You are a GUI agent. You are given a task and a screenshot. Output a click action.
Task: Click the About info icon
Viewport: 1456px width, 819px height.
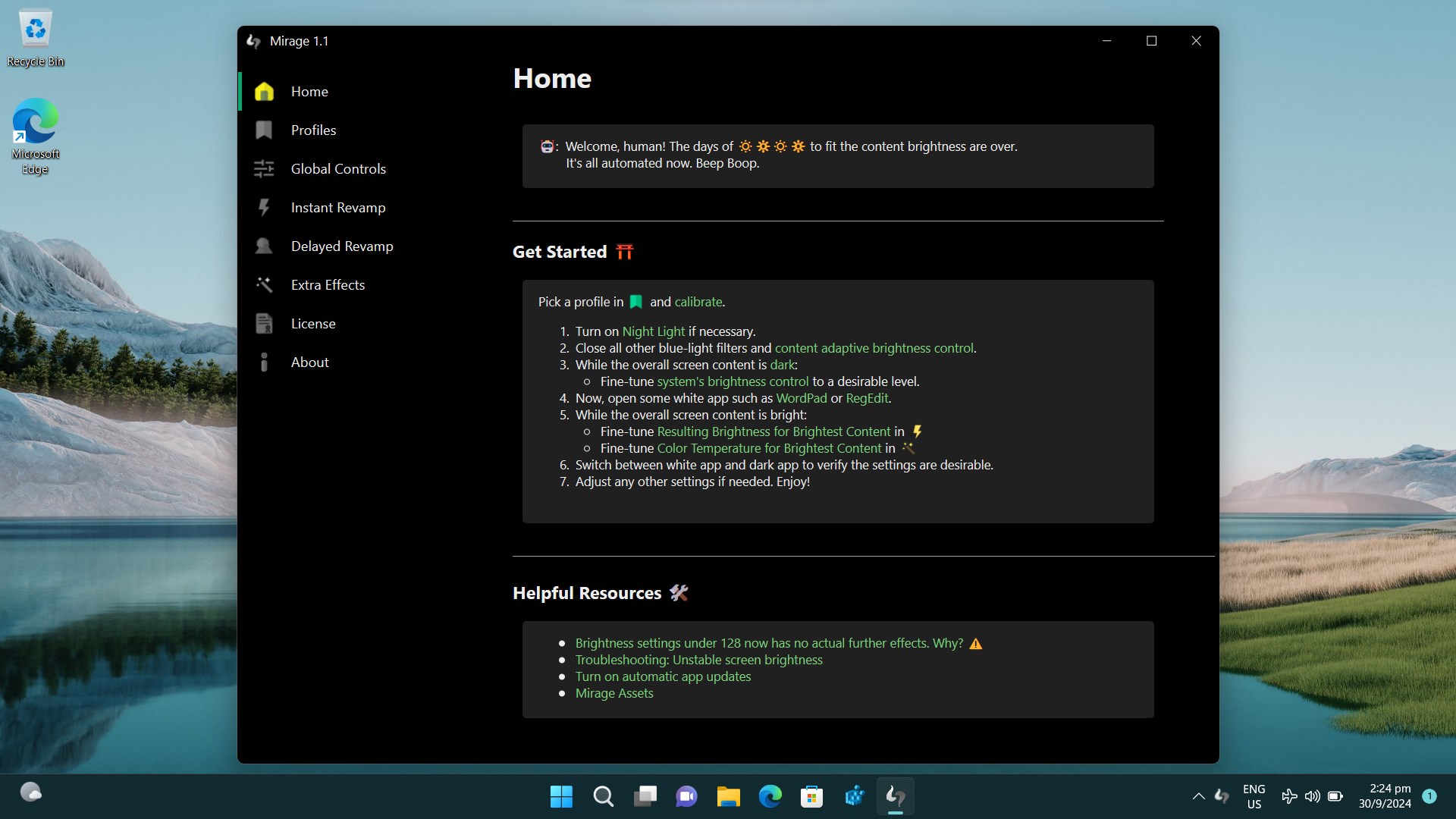[x=264, y=362]
